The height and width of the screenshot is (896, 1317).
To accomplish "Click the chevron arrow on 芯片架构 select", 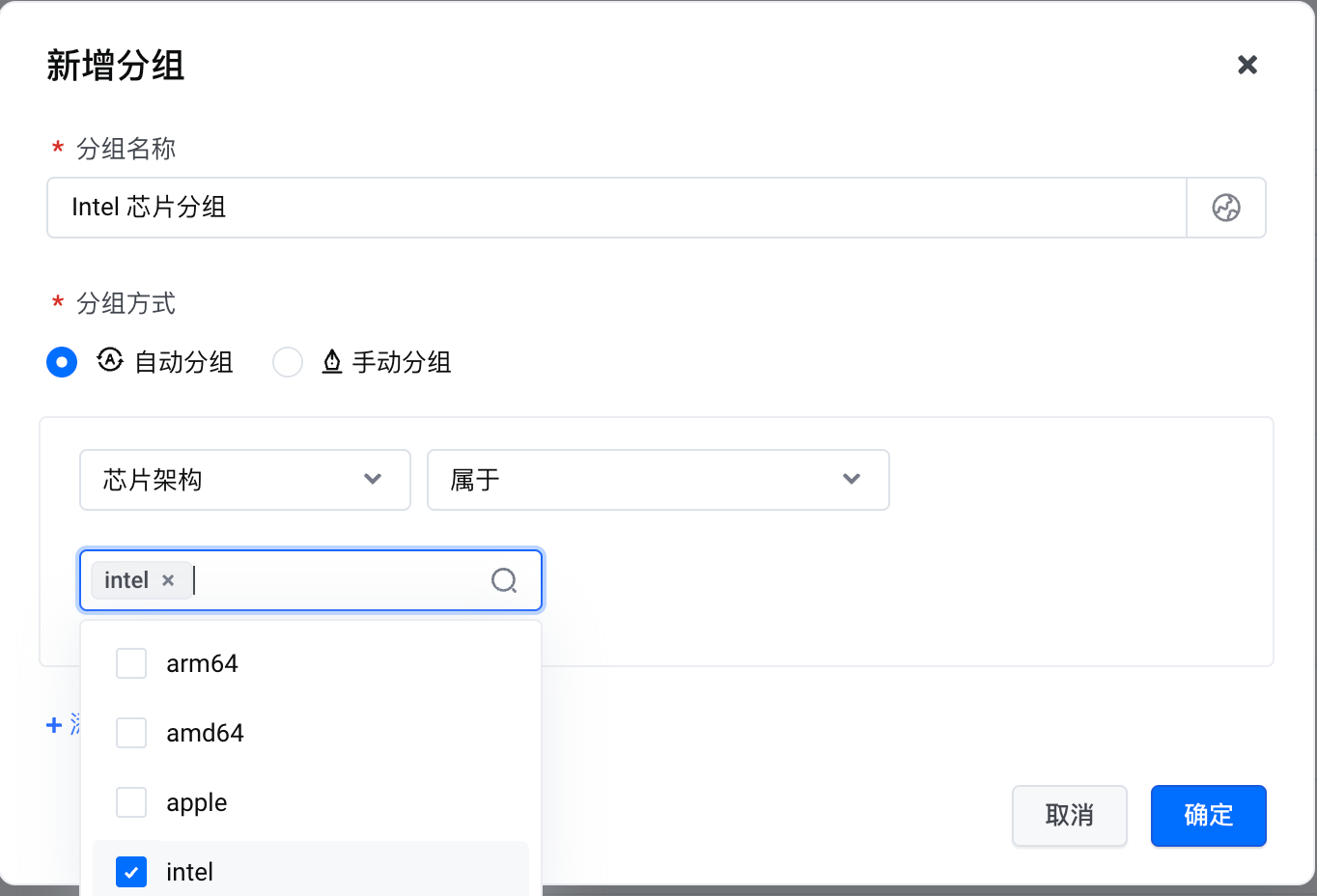I will (373, 480).
